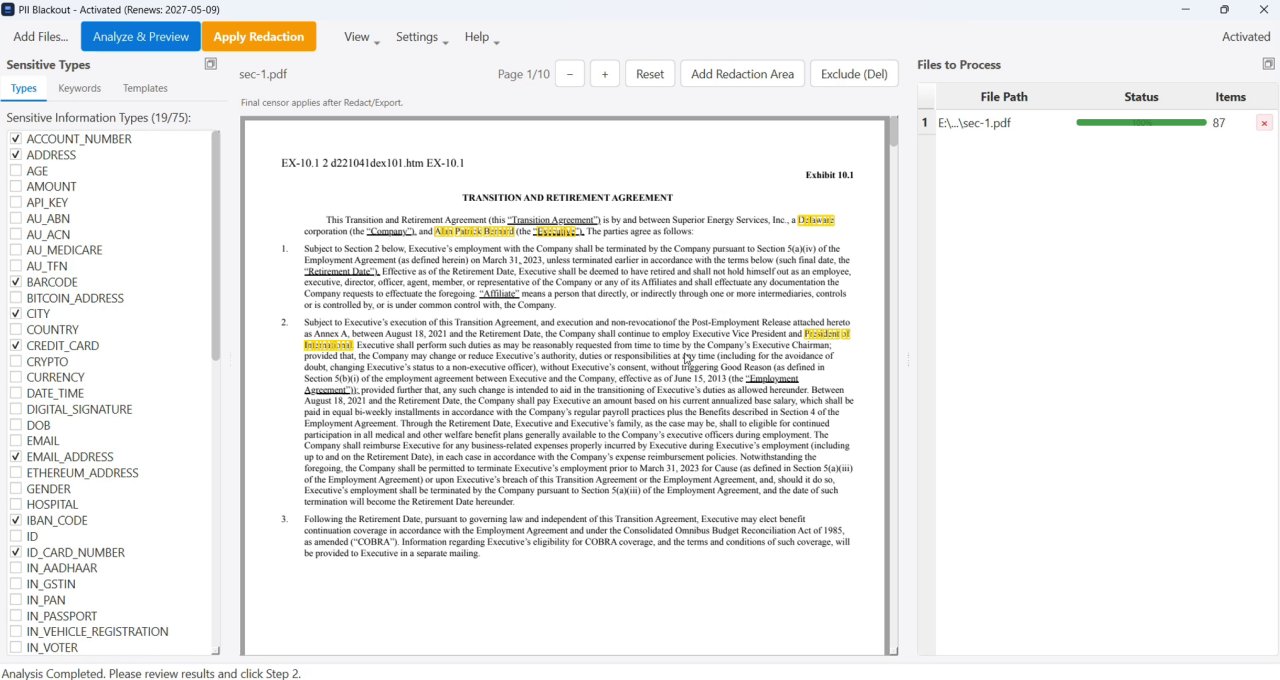Remove sec-1.pdf with red x icon
1280x680 pixels.
(1264, 123)
